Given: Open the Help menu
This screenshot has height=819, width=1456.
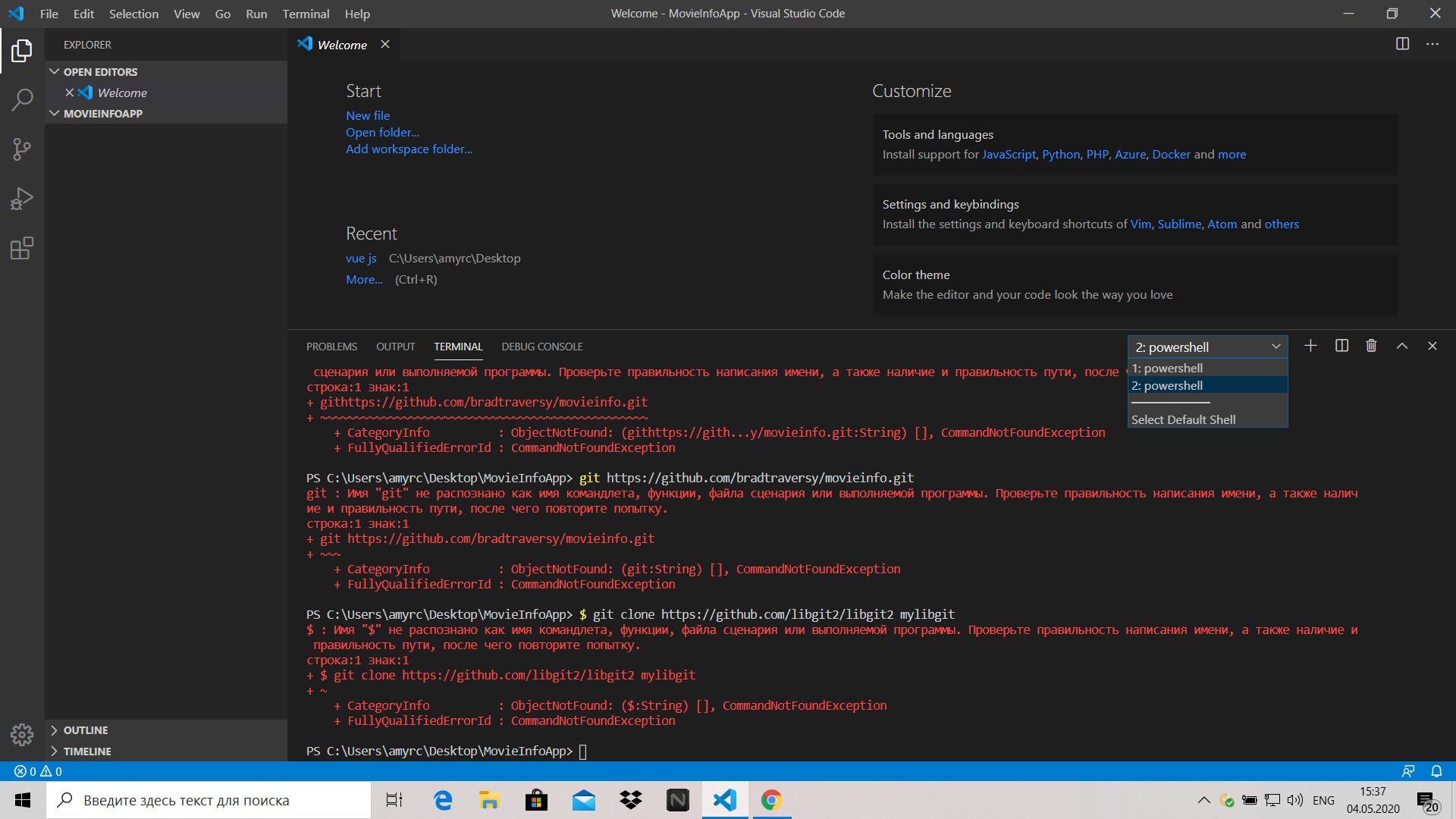Looking at the screenshot, I should [x=357, y=14].
